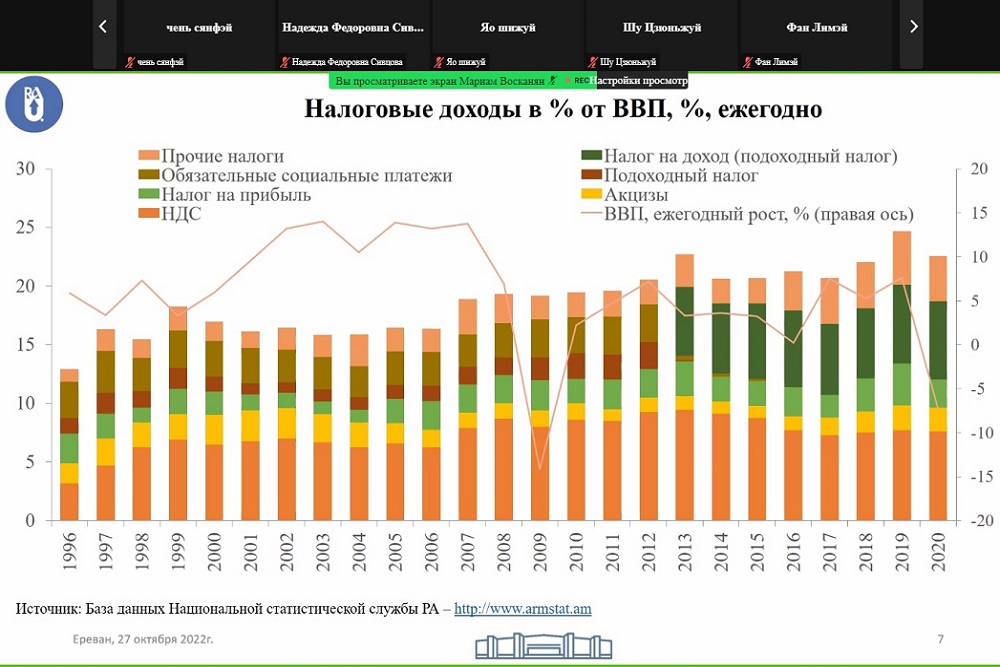Click the НДС legend color swatch
1000x667 pixels.
148,214
